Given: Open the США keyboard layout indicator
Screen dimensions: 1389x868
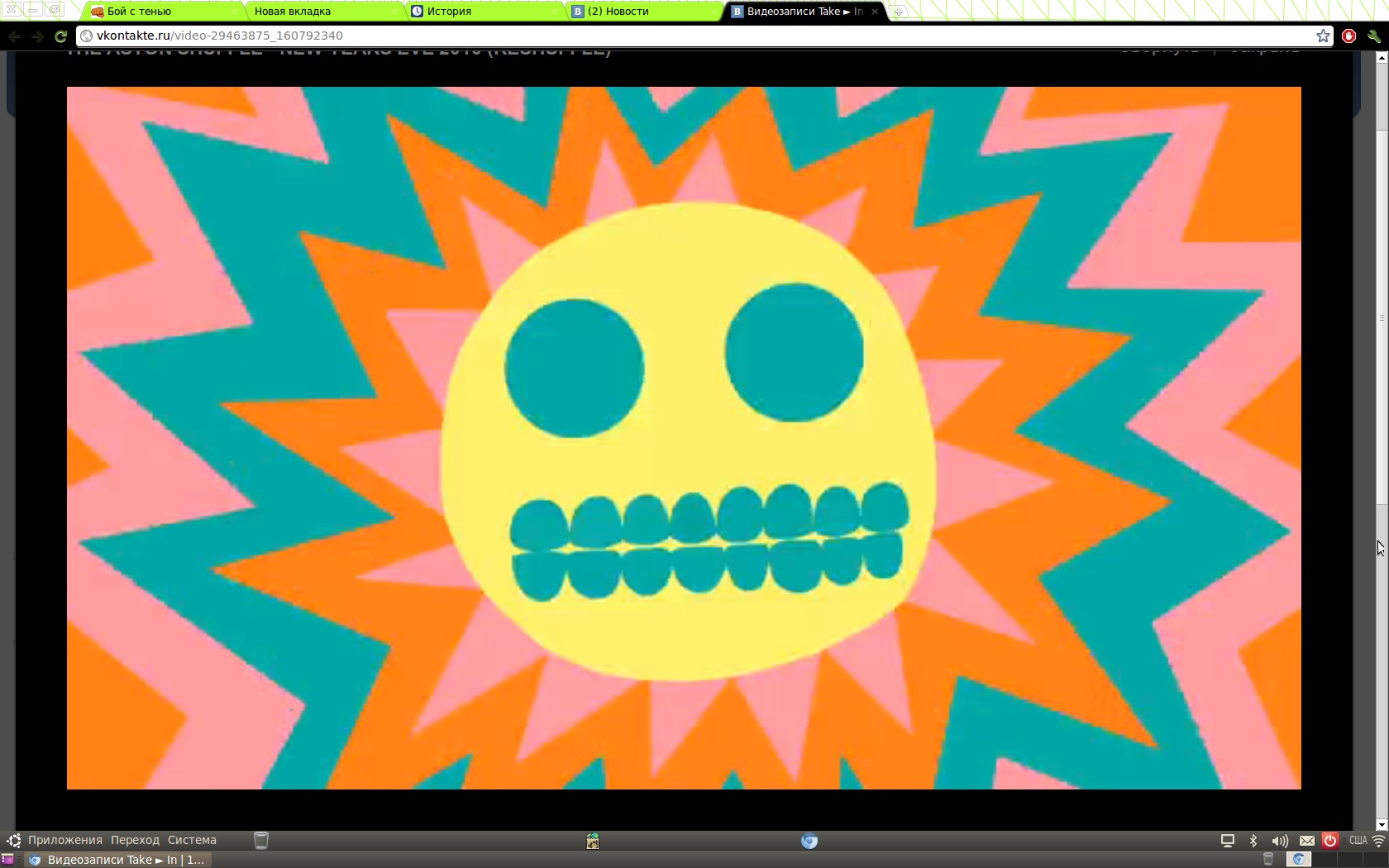Looking at the screenshot, I should tap(1358, 840).
